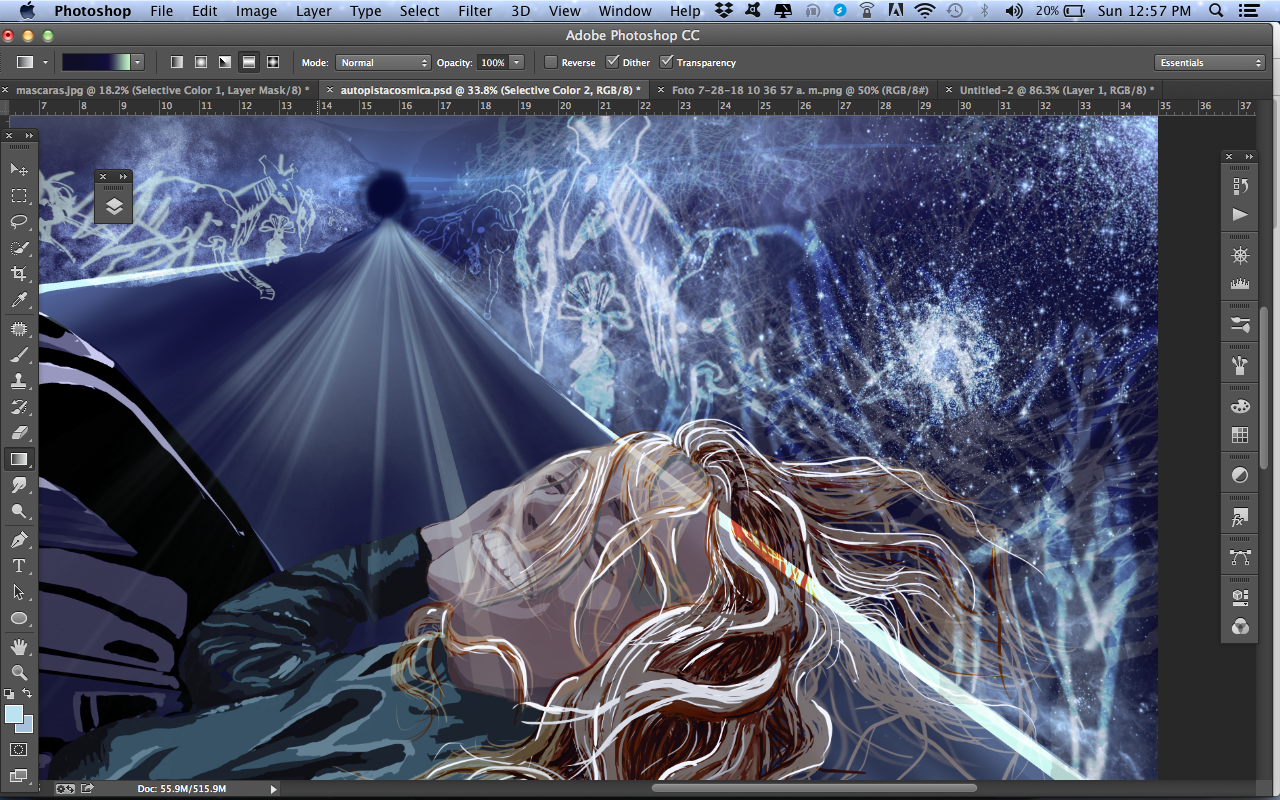
Task: Select the Zoom tool in the toolbox
Action: [19, 673]
